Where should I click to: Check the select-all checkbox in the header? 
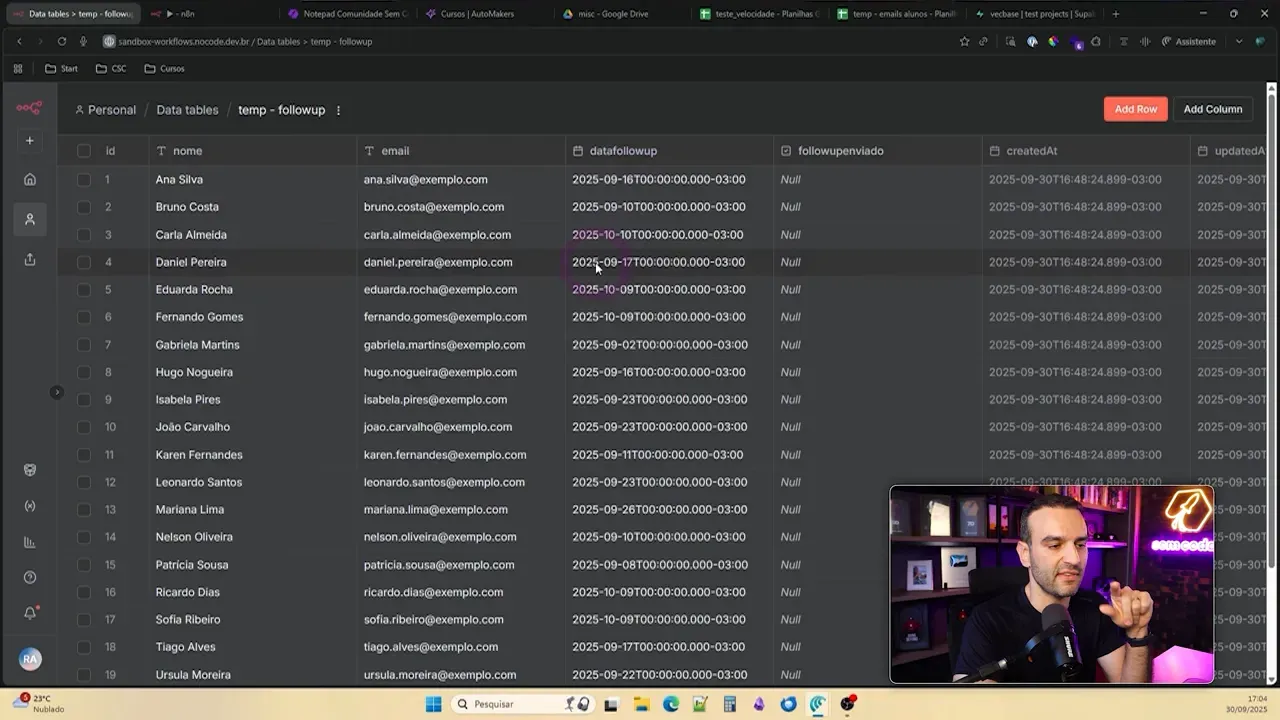(84, 150)
